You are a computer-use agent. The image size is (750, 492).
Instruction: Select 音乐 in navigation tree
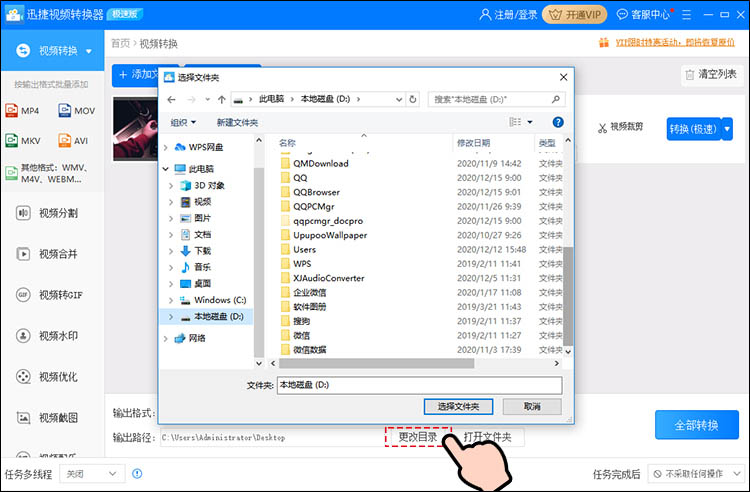pyautogui.click(x=195, y=267)
